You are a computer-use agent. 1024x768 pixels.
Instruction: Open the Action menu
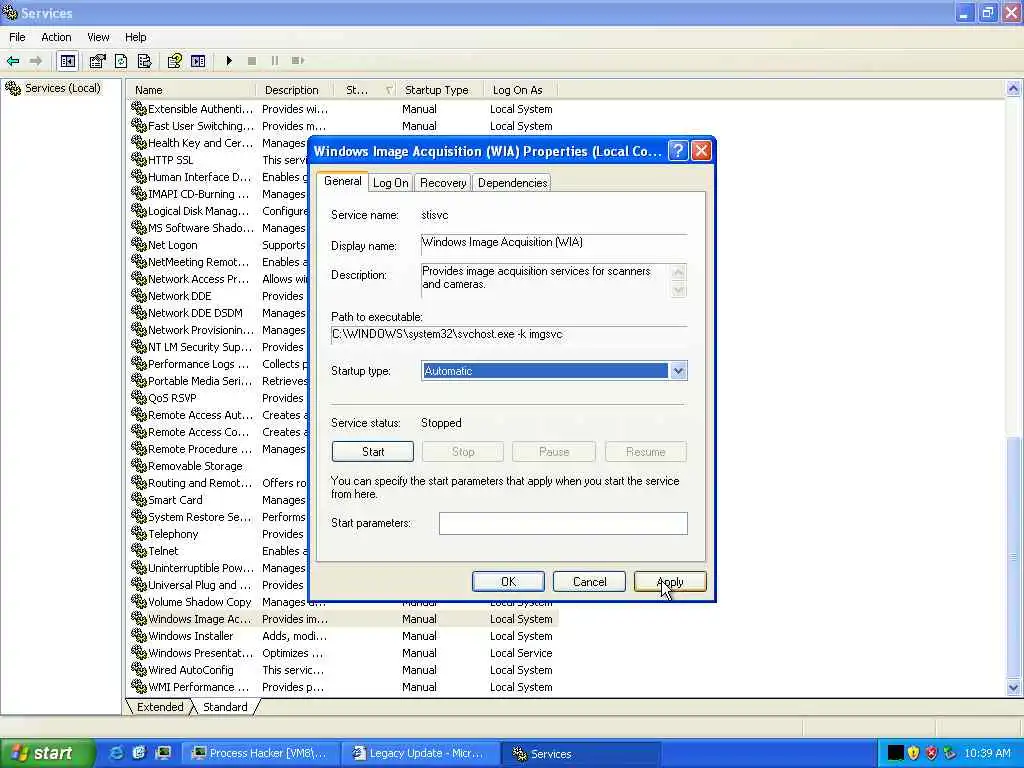point(56,37)
